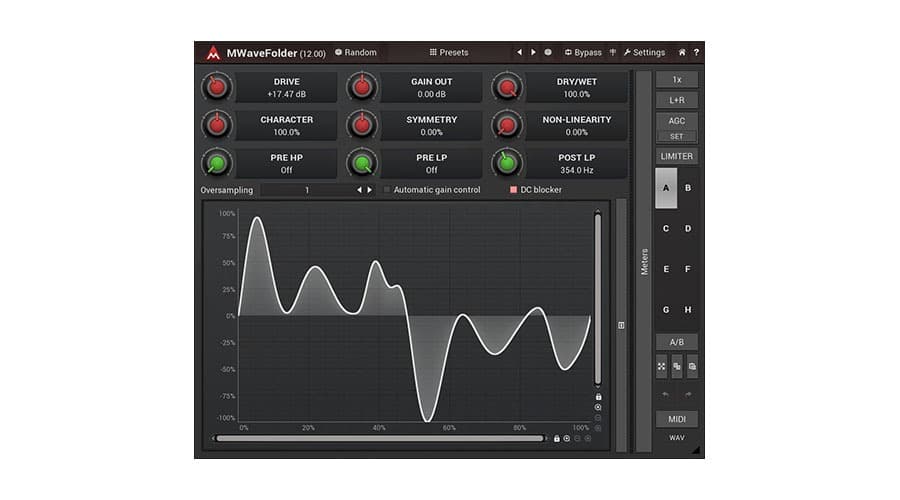Toggle the LIMITER button
The width and height of the screenshot is (900, 500).
click(x=677, y=156)
